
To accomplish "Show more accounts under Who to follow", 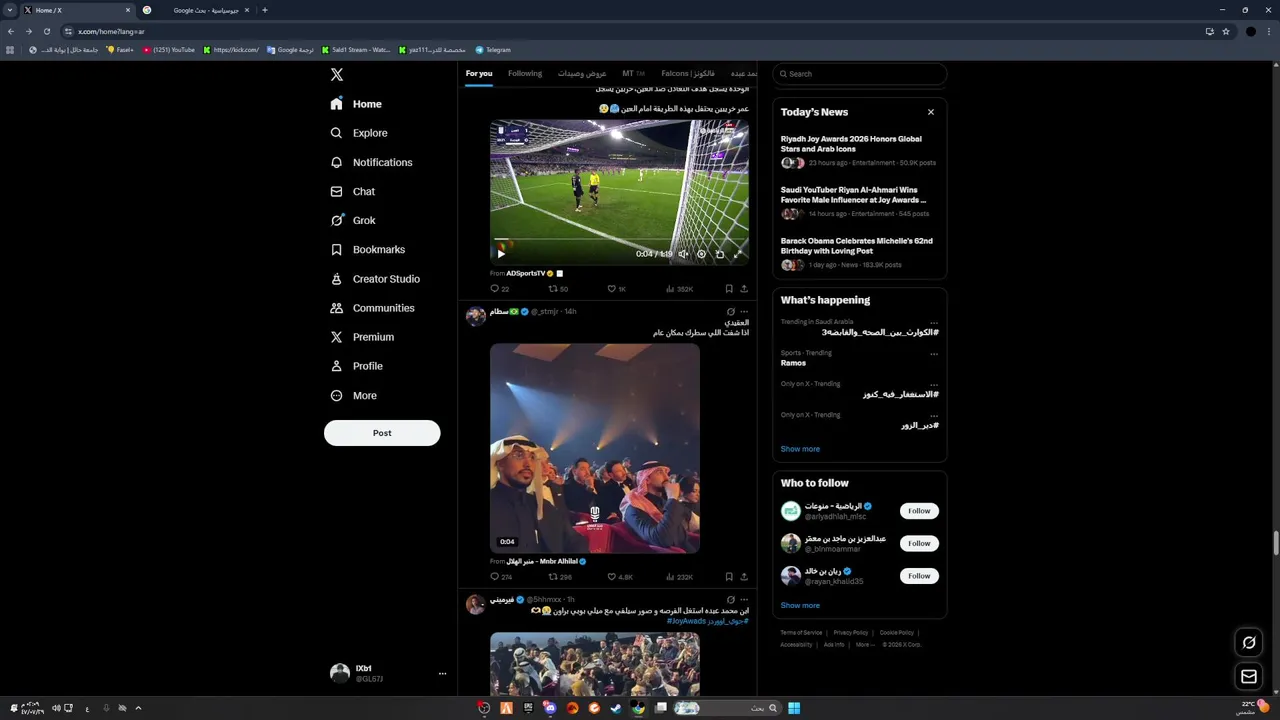I will tap(800, 605).
